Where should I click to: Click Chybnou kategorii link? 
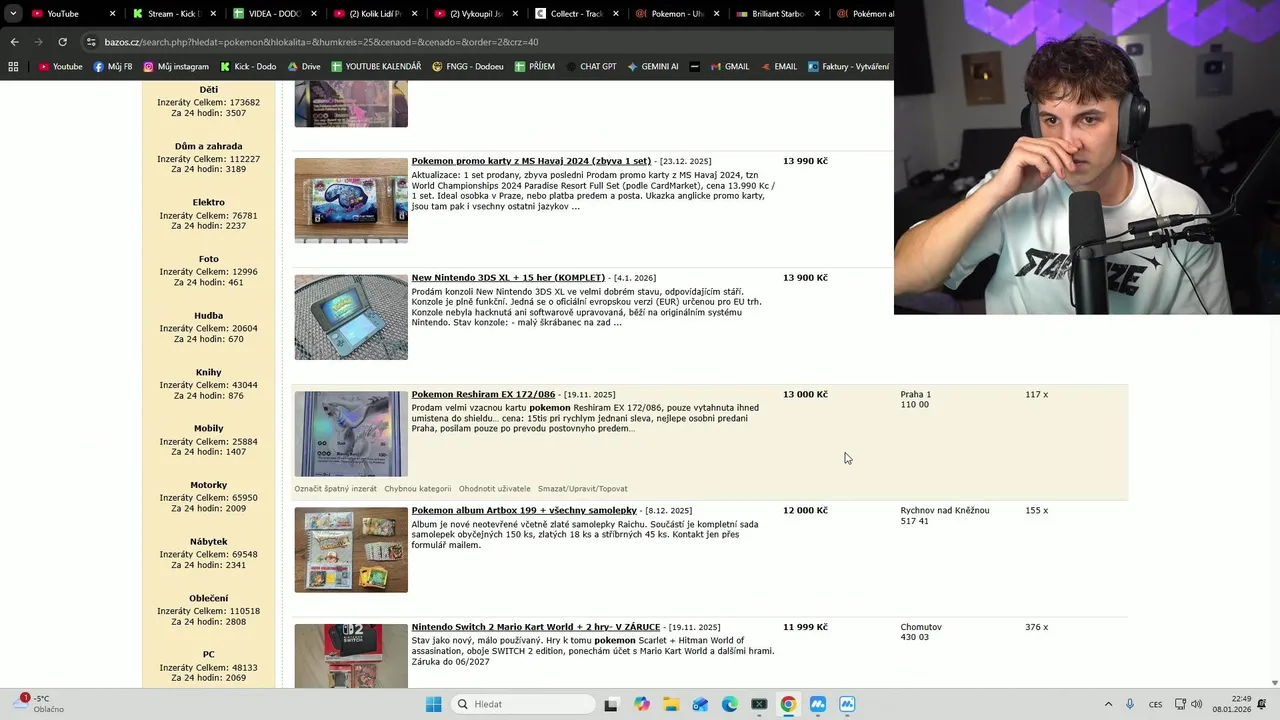coord(418,489)
